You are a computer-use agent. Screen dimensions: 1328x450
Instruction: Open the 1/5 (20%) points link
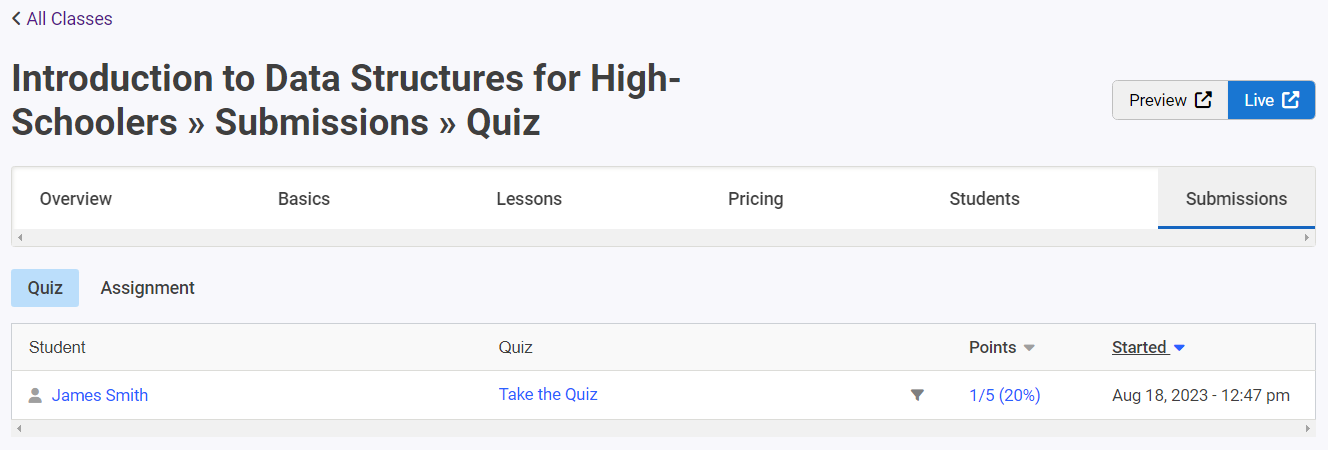pos(1005,395)
